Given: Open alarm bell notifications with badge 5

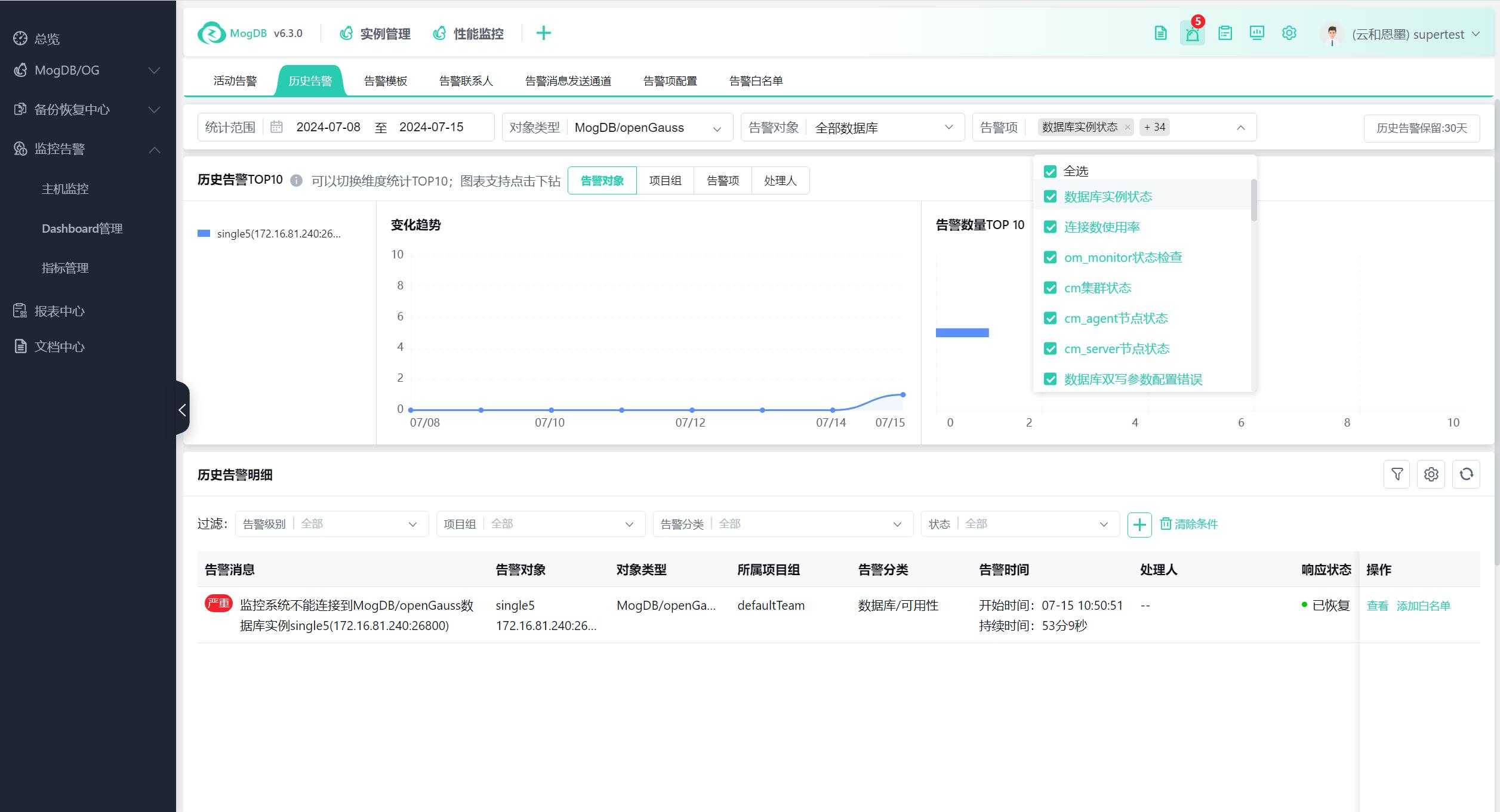Looking at the screenshot, I should tap(1192, 33).
